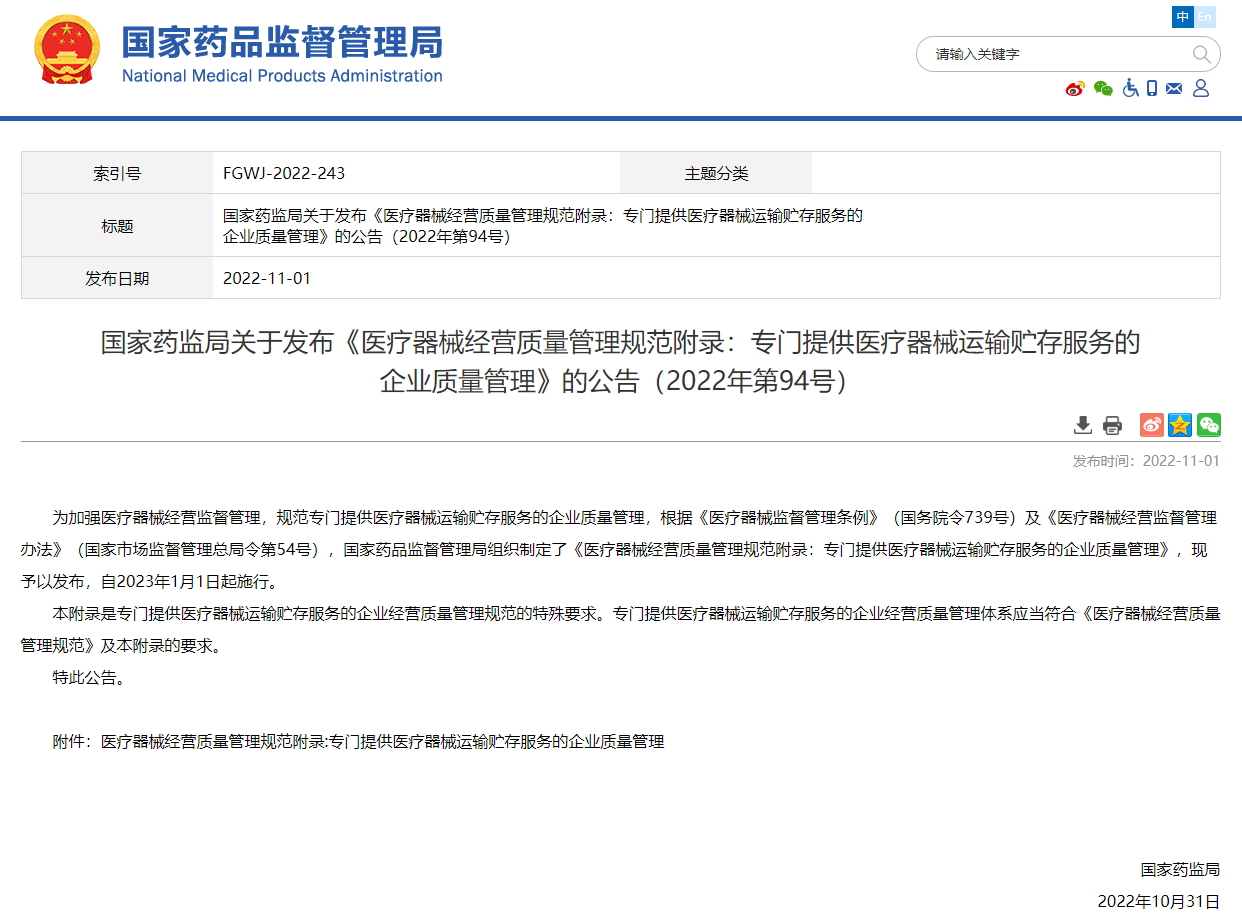Viewport: 1242px width, 916px height.
Task: Open the accessibility service icon
Action: tap(1130, 88)
